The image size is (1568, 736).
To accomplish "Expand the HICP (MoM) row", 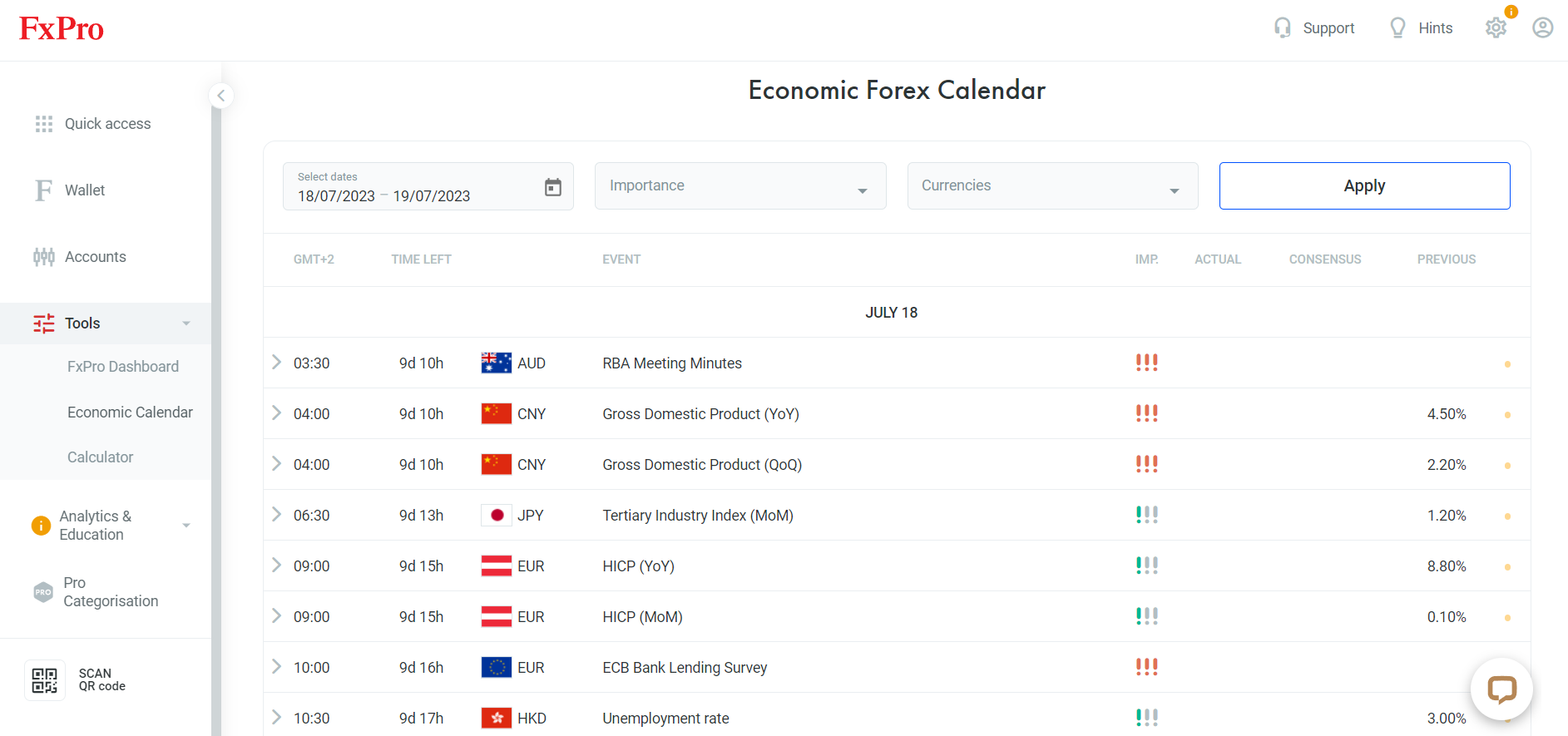I will (x=277, y=615).
